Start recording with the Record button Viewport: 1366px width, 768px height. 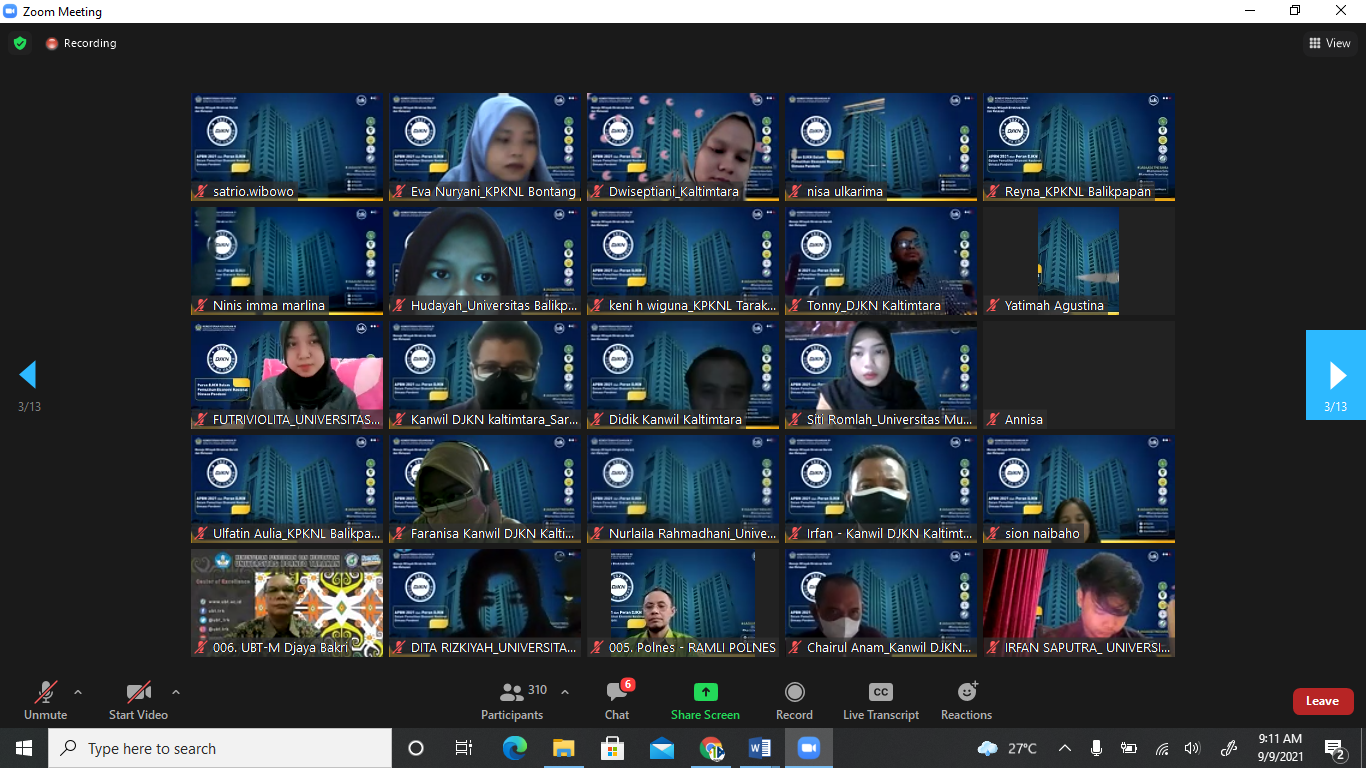click(794, 700)
